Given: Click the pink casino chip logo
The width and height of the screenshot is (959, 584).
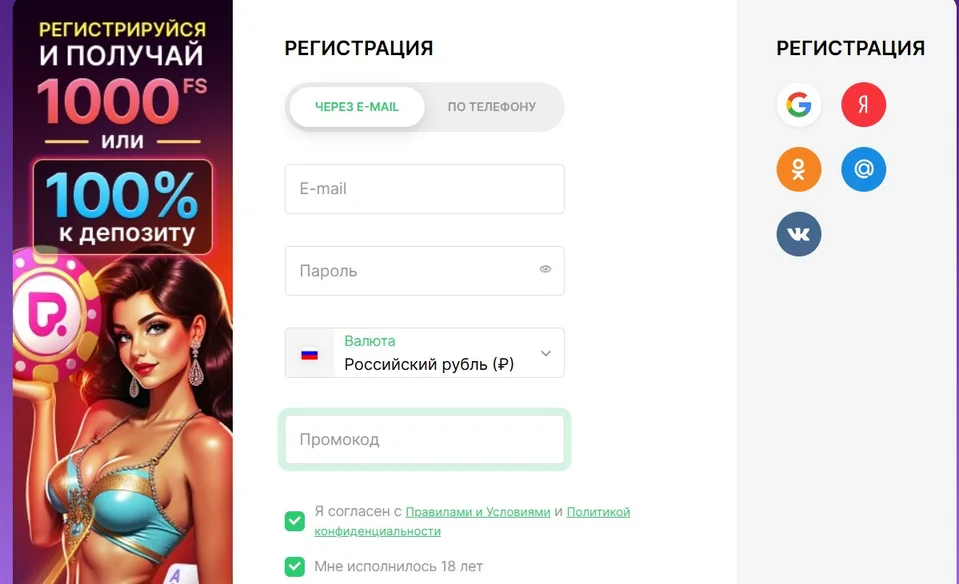Looking at the screenshot, I should click(52, 313).
